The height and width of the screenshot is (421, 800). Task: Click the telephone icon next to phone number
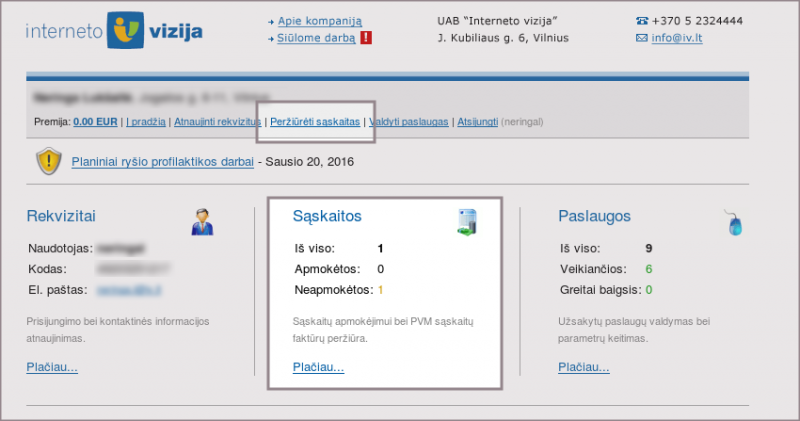[x=641, y=21]
